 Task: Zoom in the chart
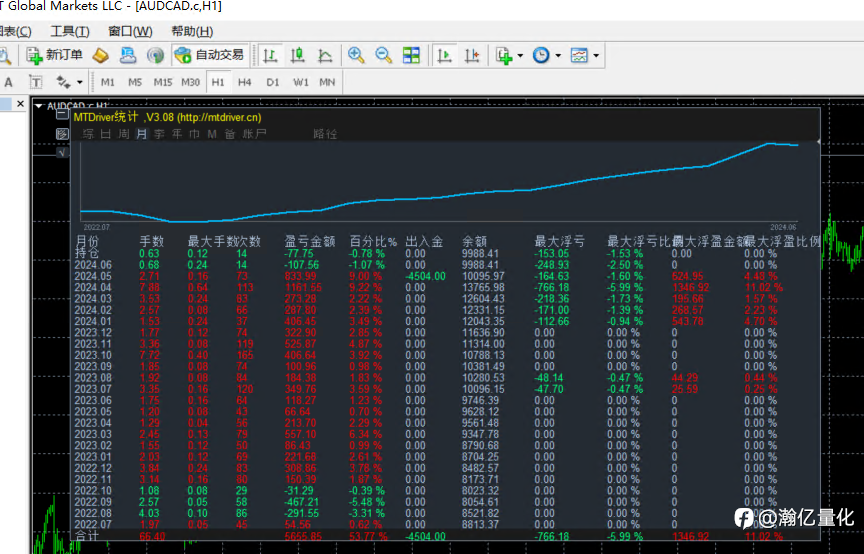(356, 55)
